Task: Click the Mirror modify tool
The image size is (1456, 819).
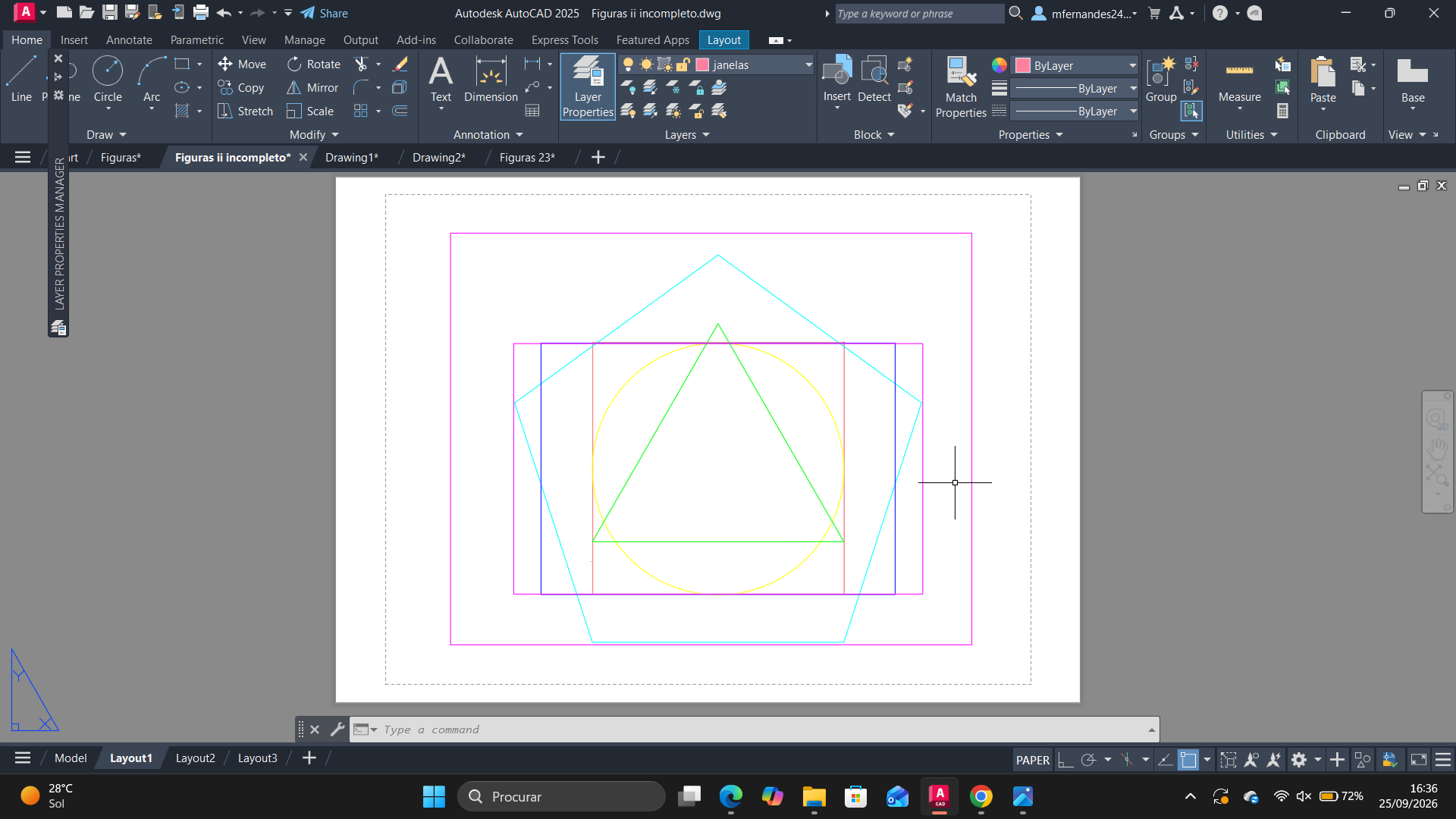Action: tap(312, 88)
